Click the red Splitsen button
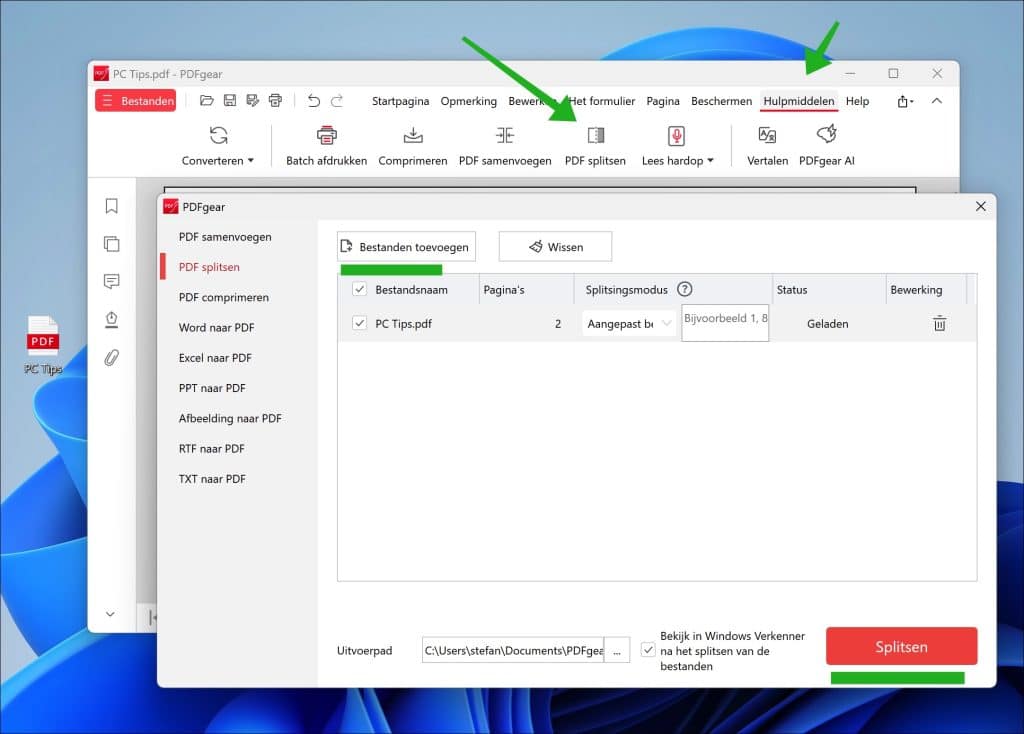Image resolution: width=1024 pixels, height=734 pixels. [x=901, y=646]
